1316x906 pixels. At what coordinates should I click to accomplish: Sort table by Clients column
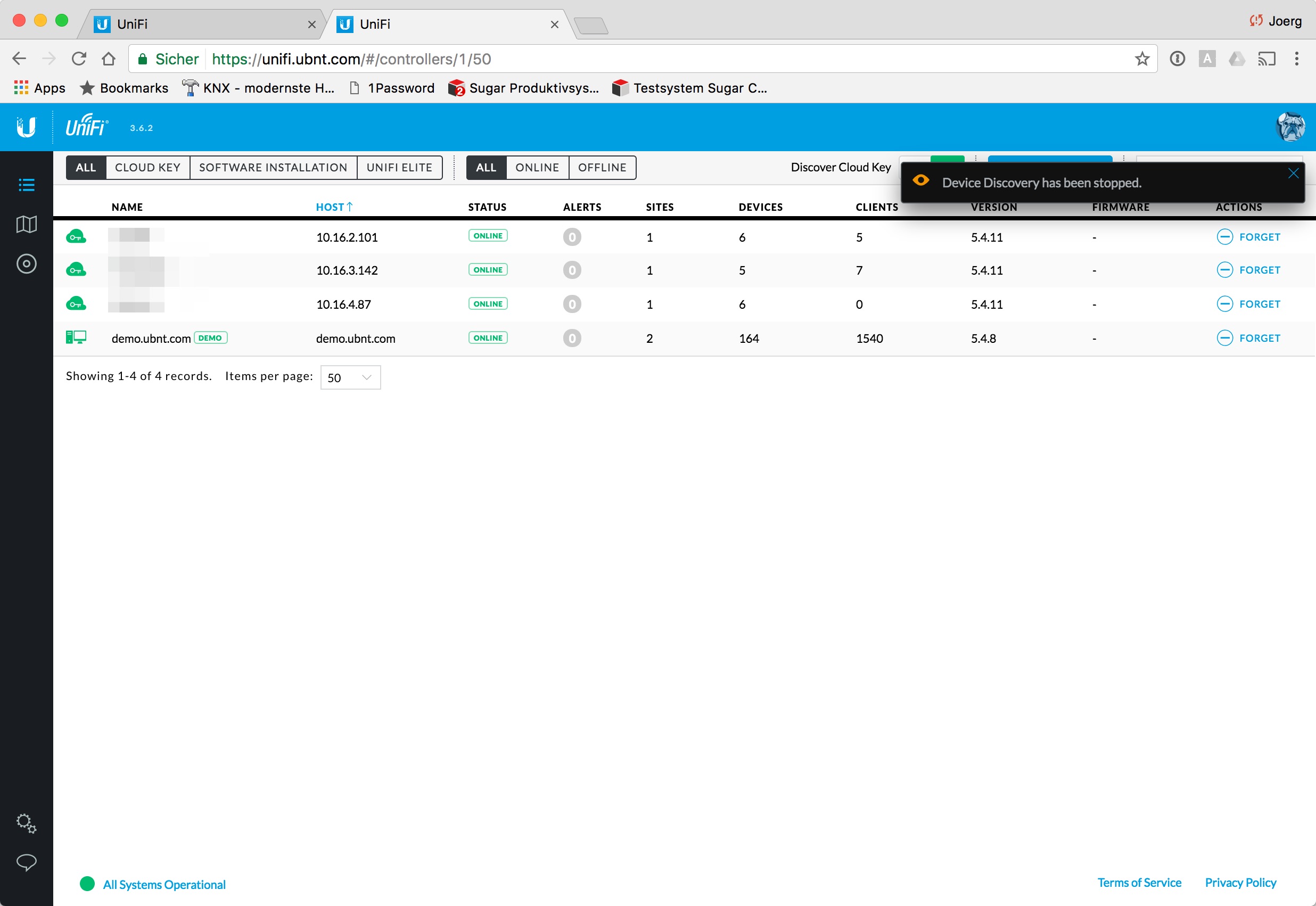(877, 207)
